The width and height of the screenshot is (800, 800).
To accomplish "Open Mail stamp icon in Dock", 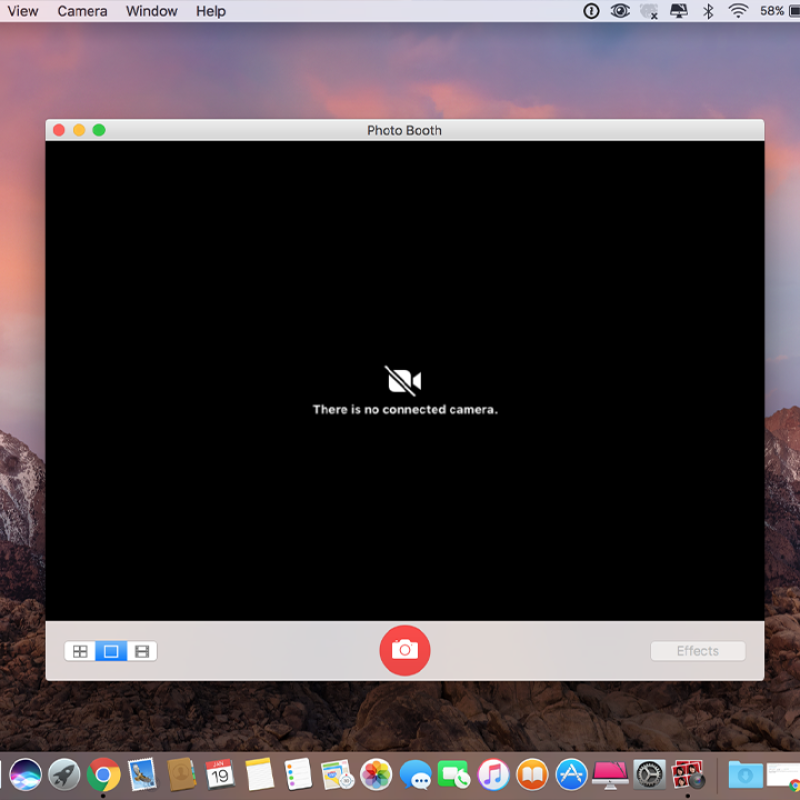I will pyautogui.click(x=142, y=774).
